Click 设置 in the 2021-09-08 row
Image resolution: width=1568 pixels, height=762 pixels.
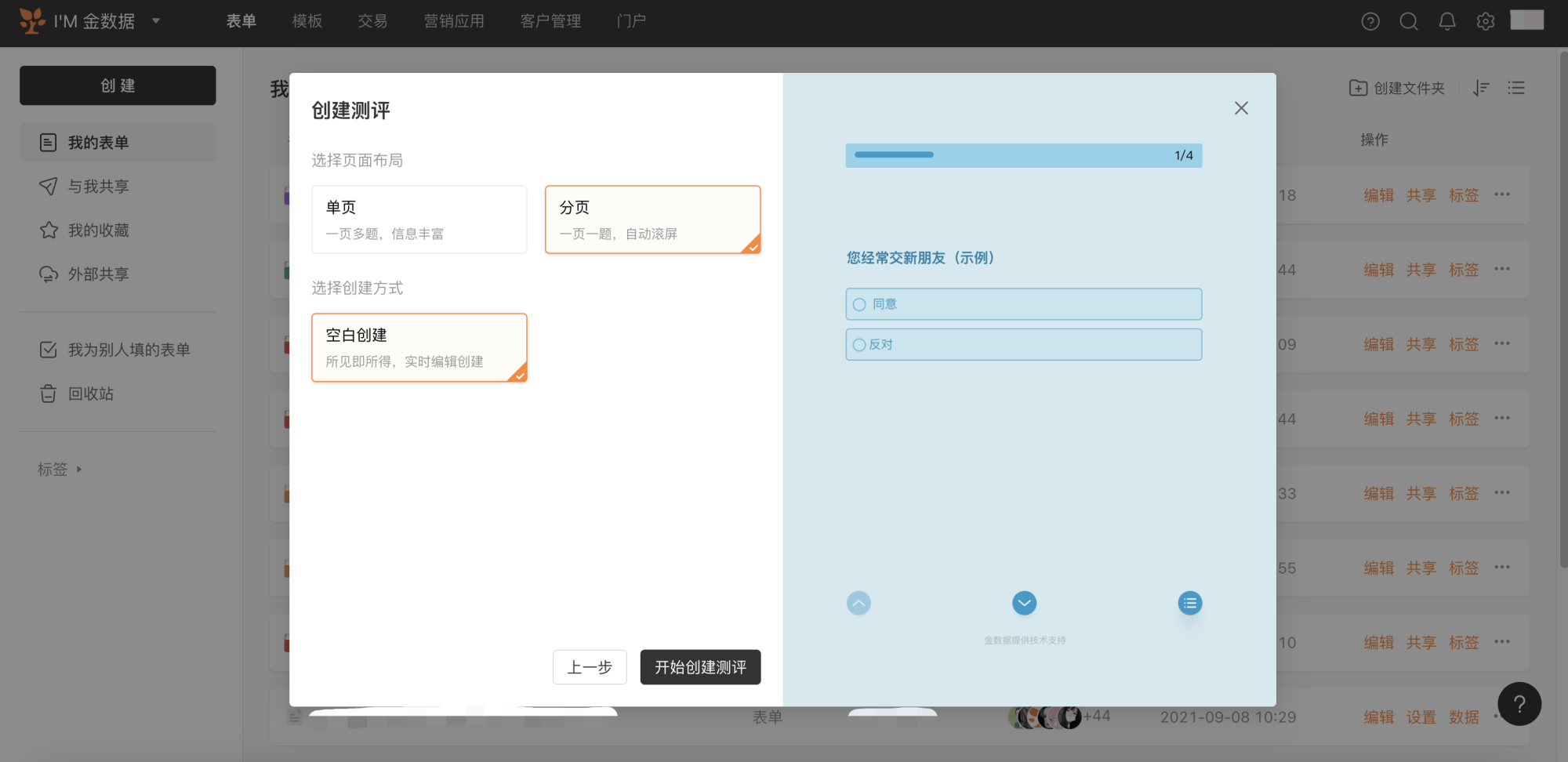tap(1421, 717)
